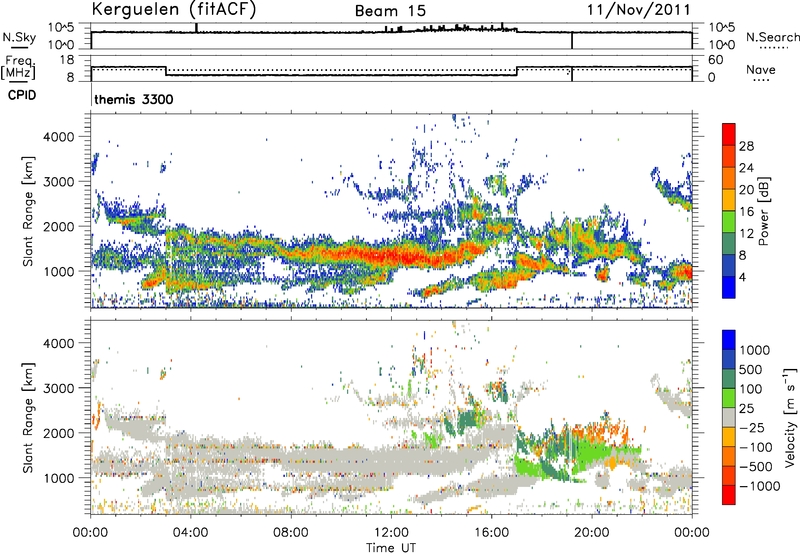Screen dimensions: 800x554
Task: Click the 'Kerguelen (fitACF)' title text
Action: [x=173, y=9]
